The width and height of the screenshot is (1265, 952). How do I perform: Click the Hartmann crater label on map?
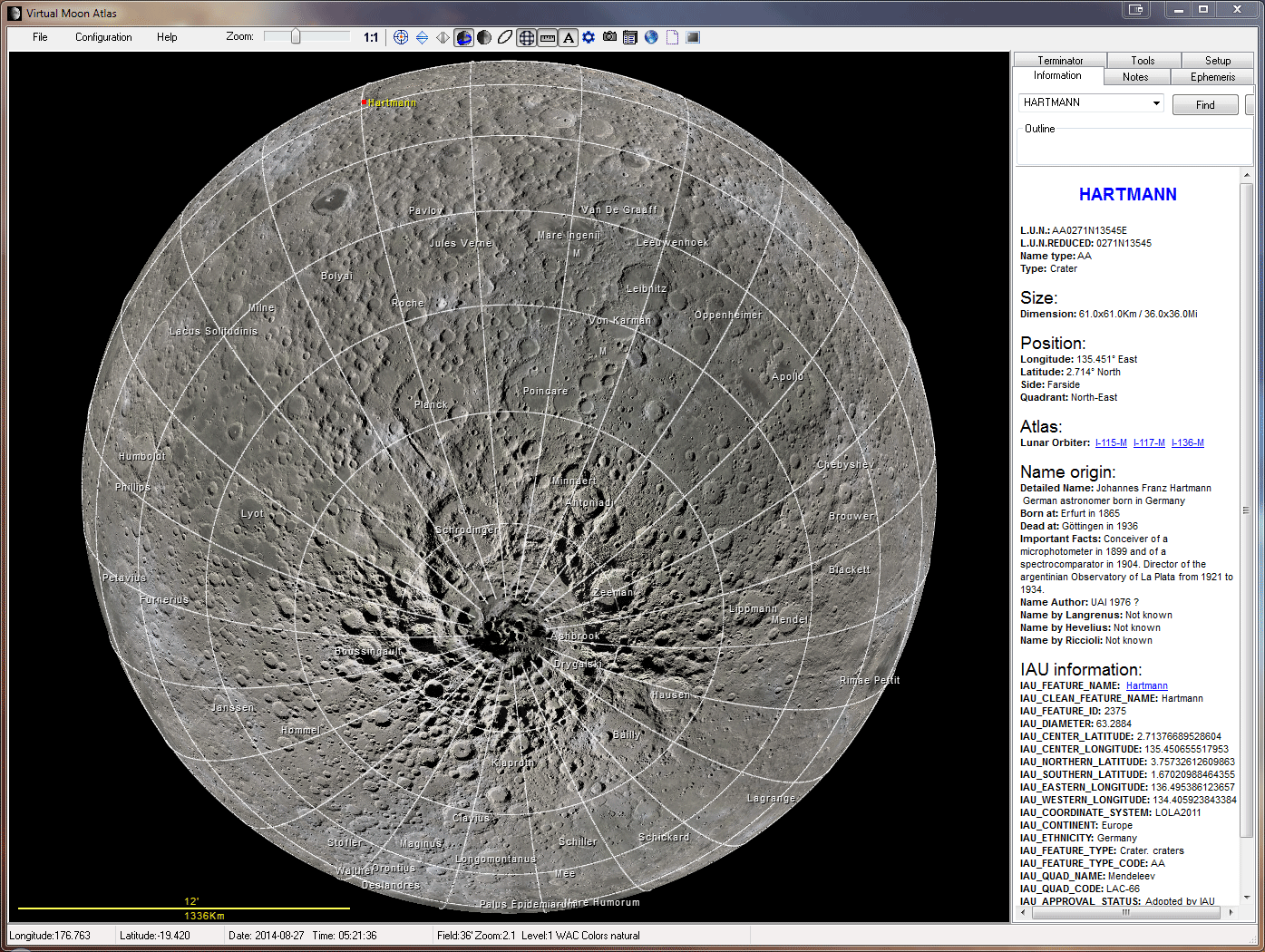392,103
